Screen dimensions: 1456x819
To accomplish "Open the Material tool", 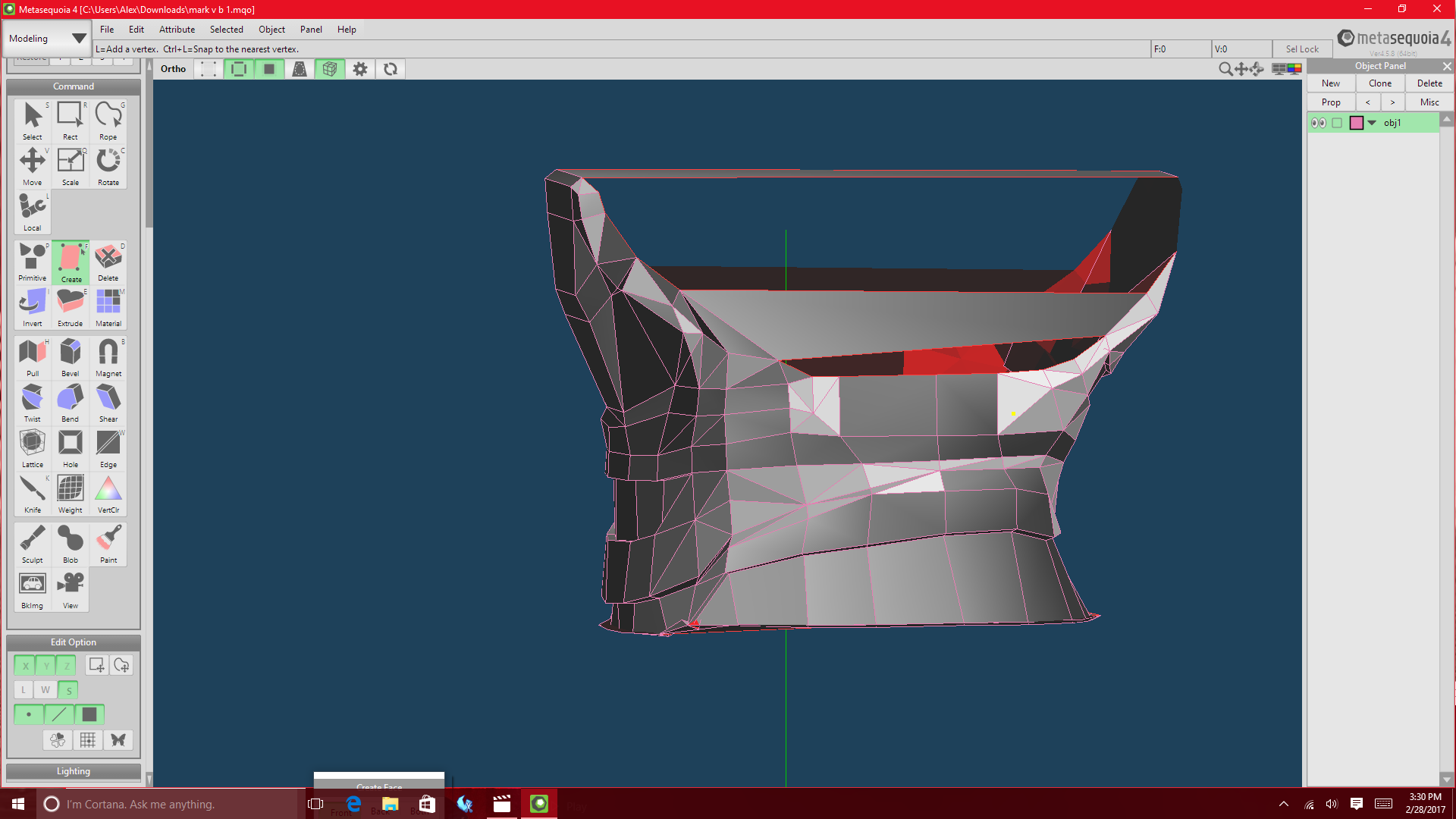I will point(108,307).
